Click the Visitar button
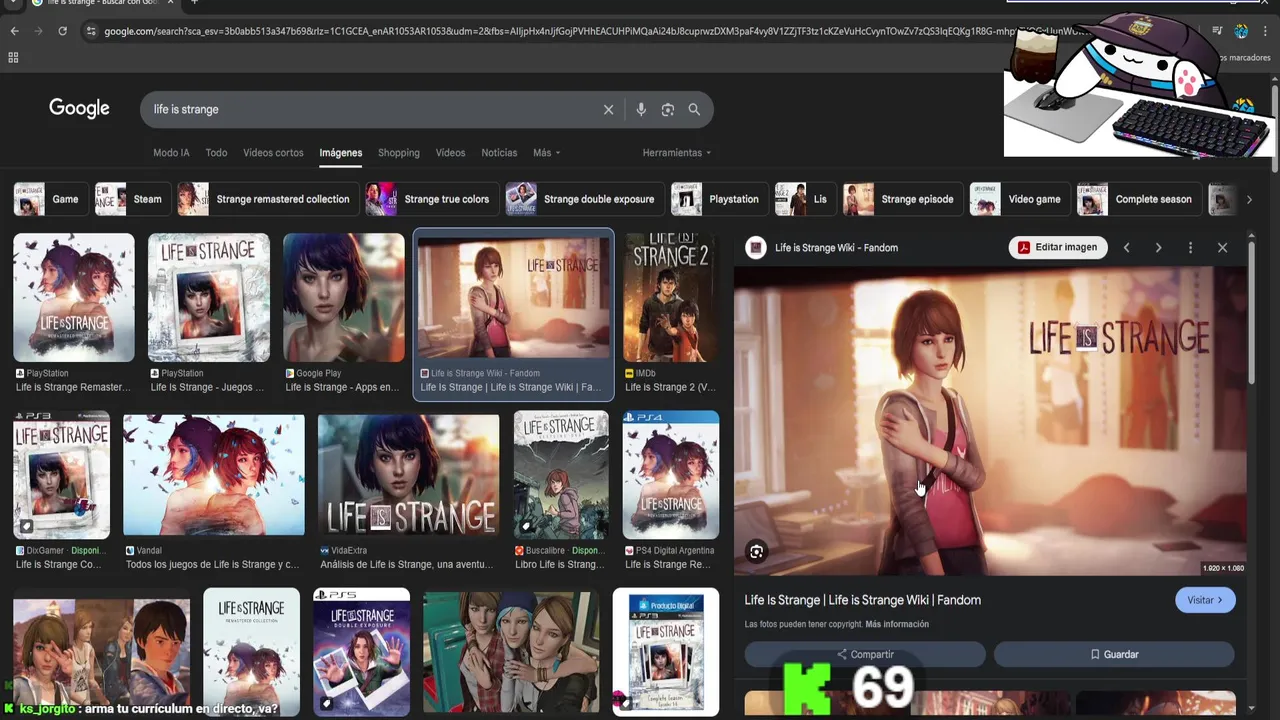The height and width of the screenshot is (720, 1280). click(1205, 600)
